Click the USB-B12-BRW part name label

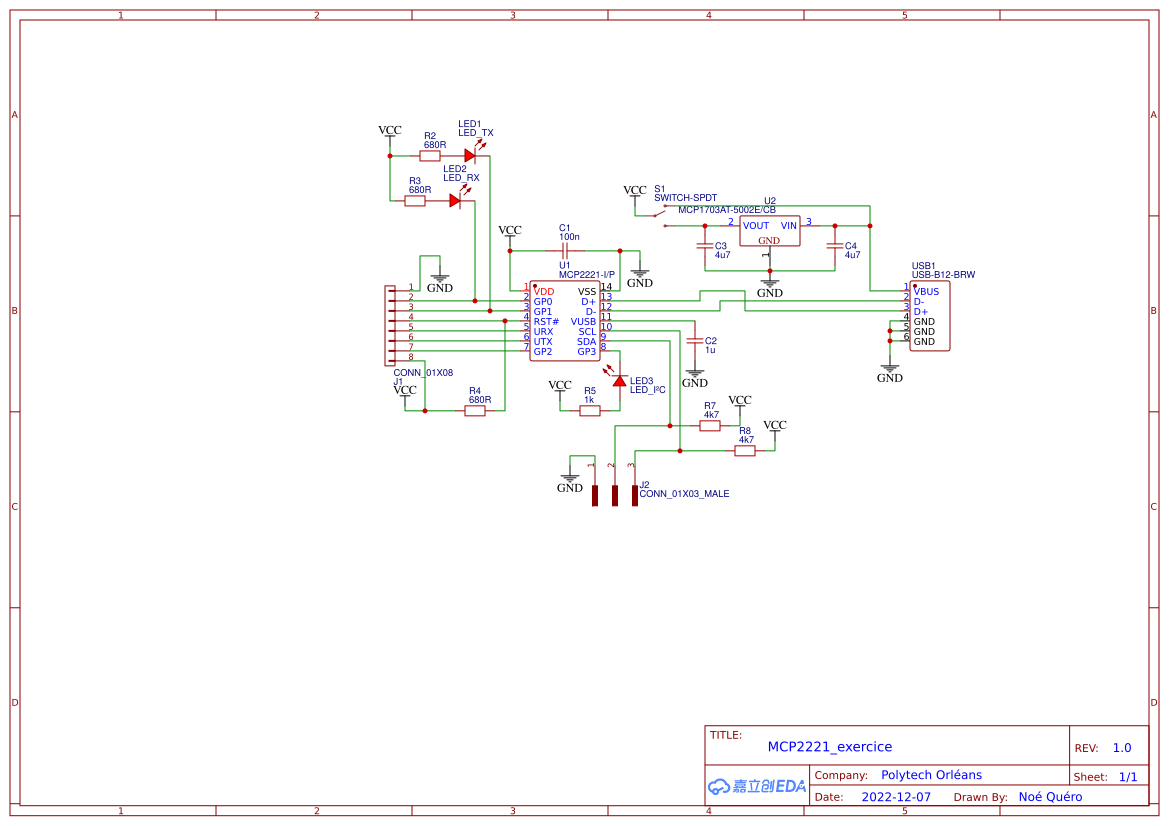click(x=943, y=274)
